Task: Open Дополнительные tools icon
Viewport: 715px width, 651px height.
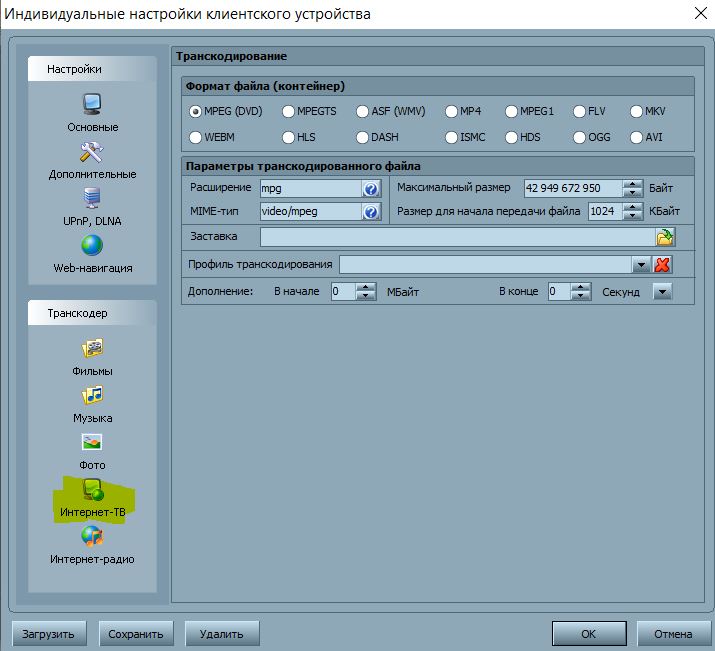Action: click(92, 152)
